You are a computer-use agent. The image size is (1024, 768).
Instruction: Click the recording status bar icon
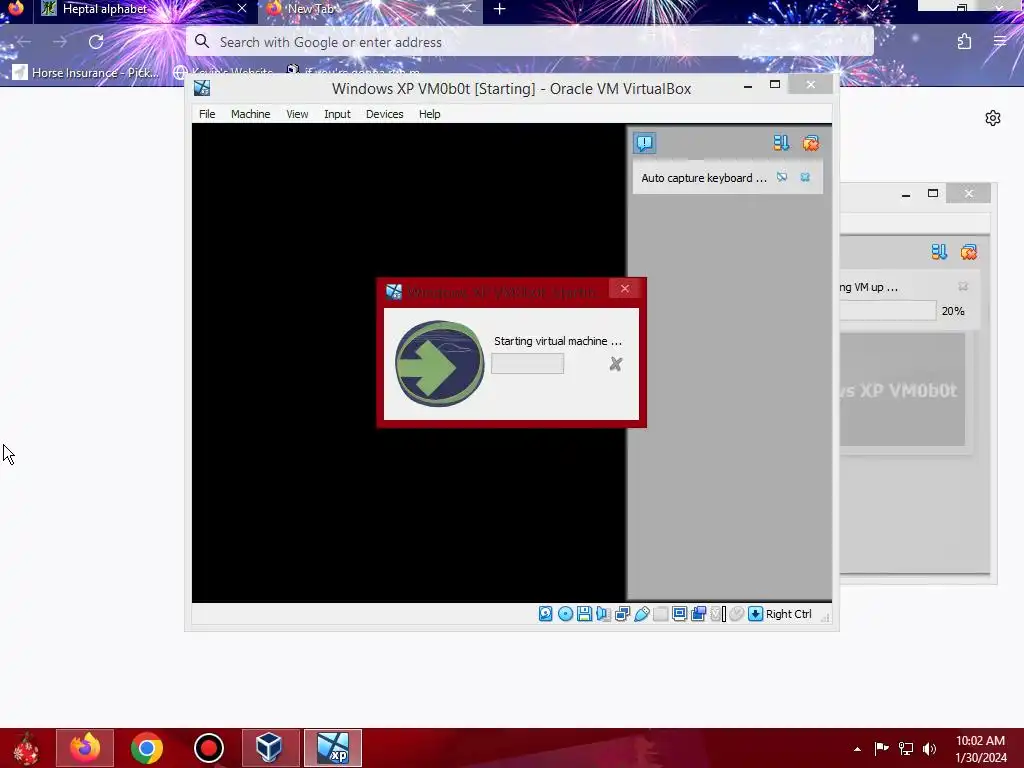click(698, 614)
